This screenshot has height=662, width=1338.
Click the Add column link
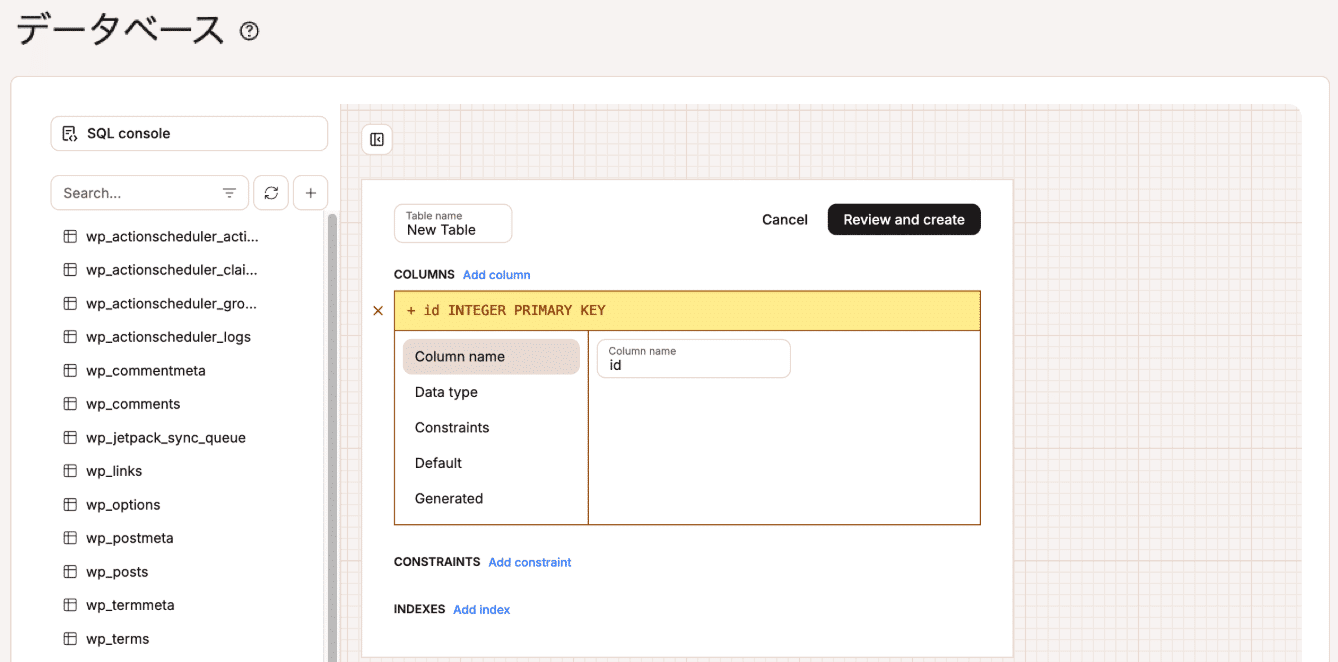coord(496,275)
